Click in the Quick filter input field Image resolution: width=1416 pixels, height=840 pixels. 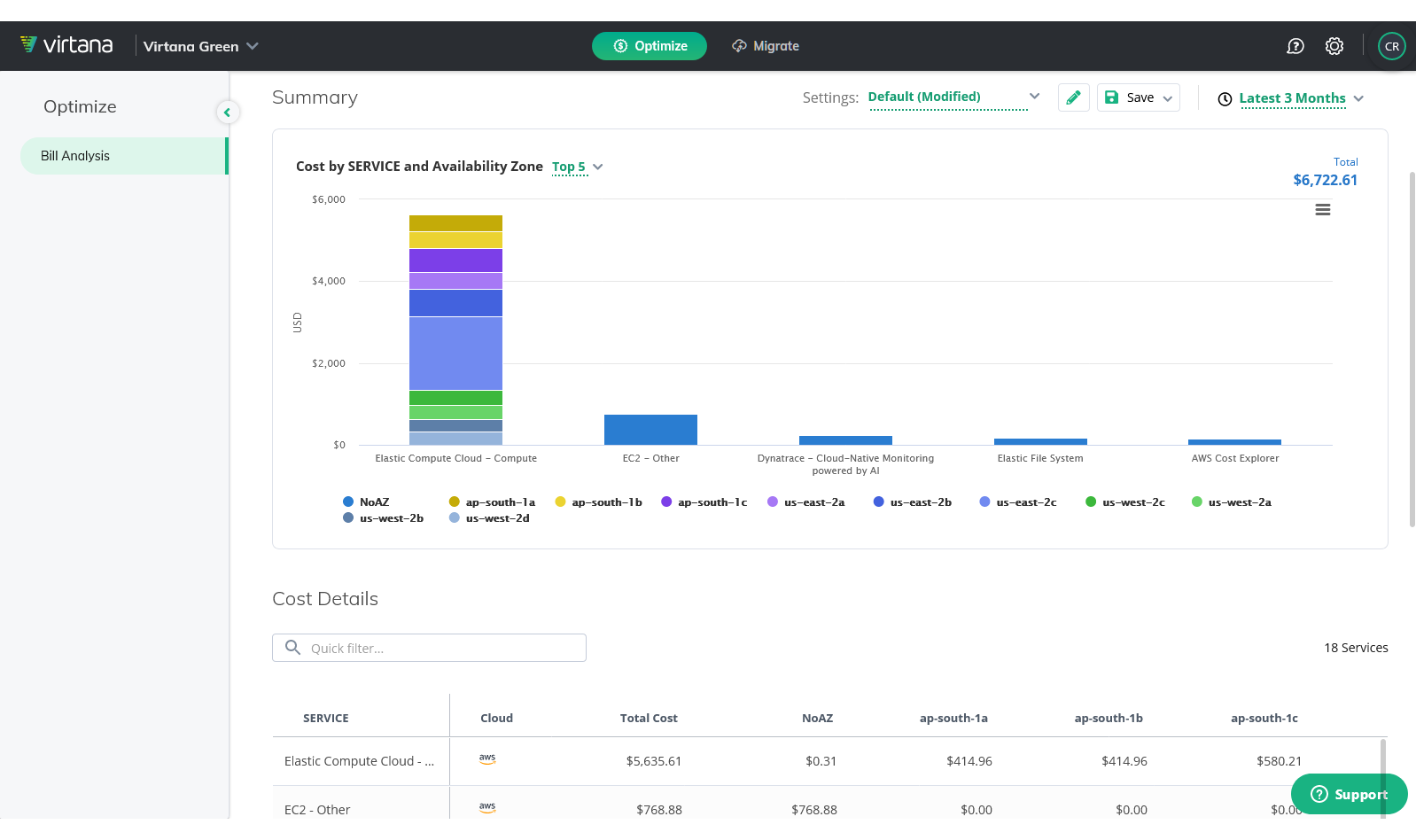coord(429,648)
